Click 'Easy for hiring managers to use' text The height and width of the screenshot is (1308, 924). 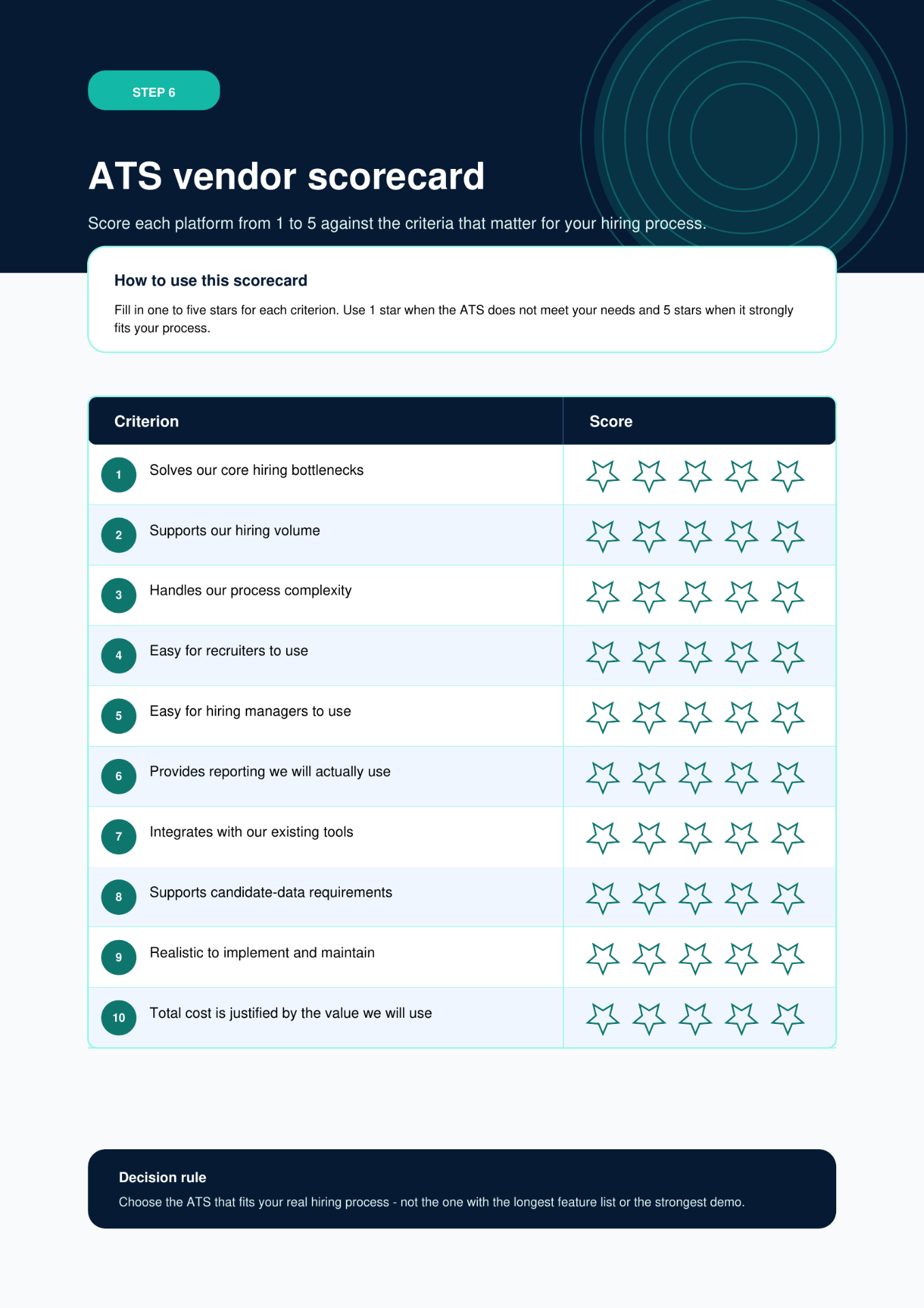[x=250, y=711]
